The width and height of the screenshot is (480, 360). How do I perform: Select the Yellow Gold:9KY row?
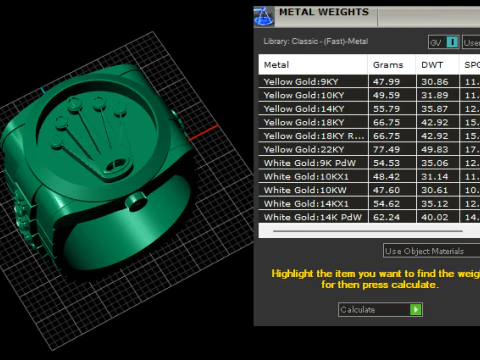(x=369, y=82)
